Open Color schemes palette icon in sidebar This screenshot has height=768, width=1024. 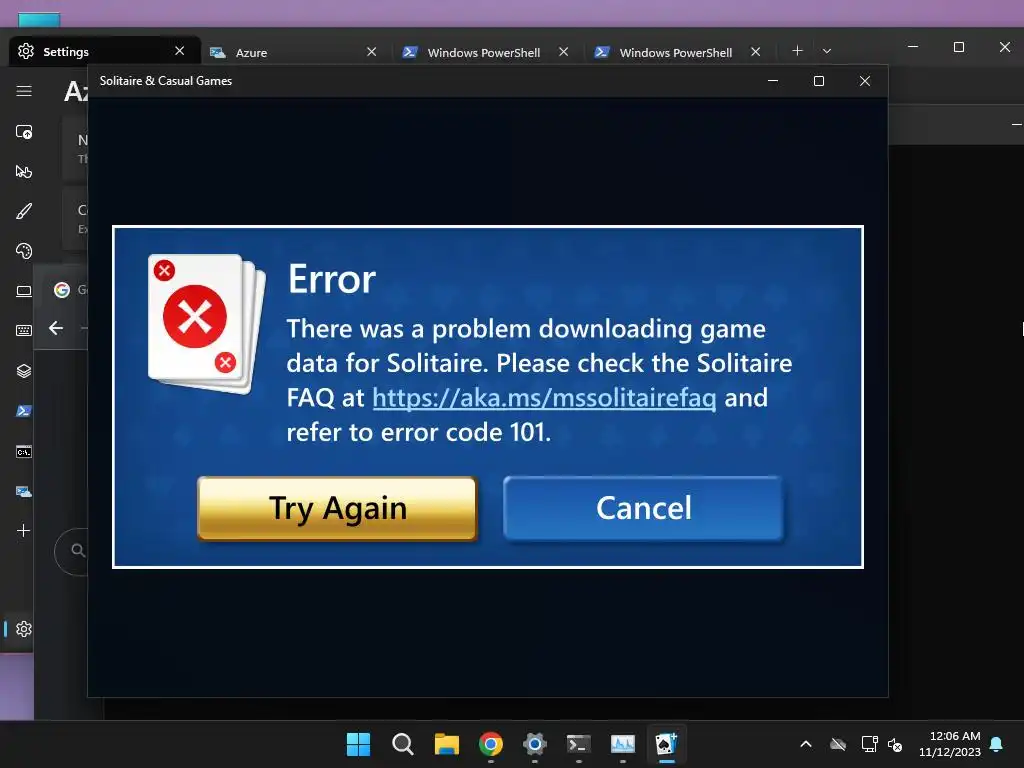click(x=24, y=251)
